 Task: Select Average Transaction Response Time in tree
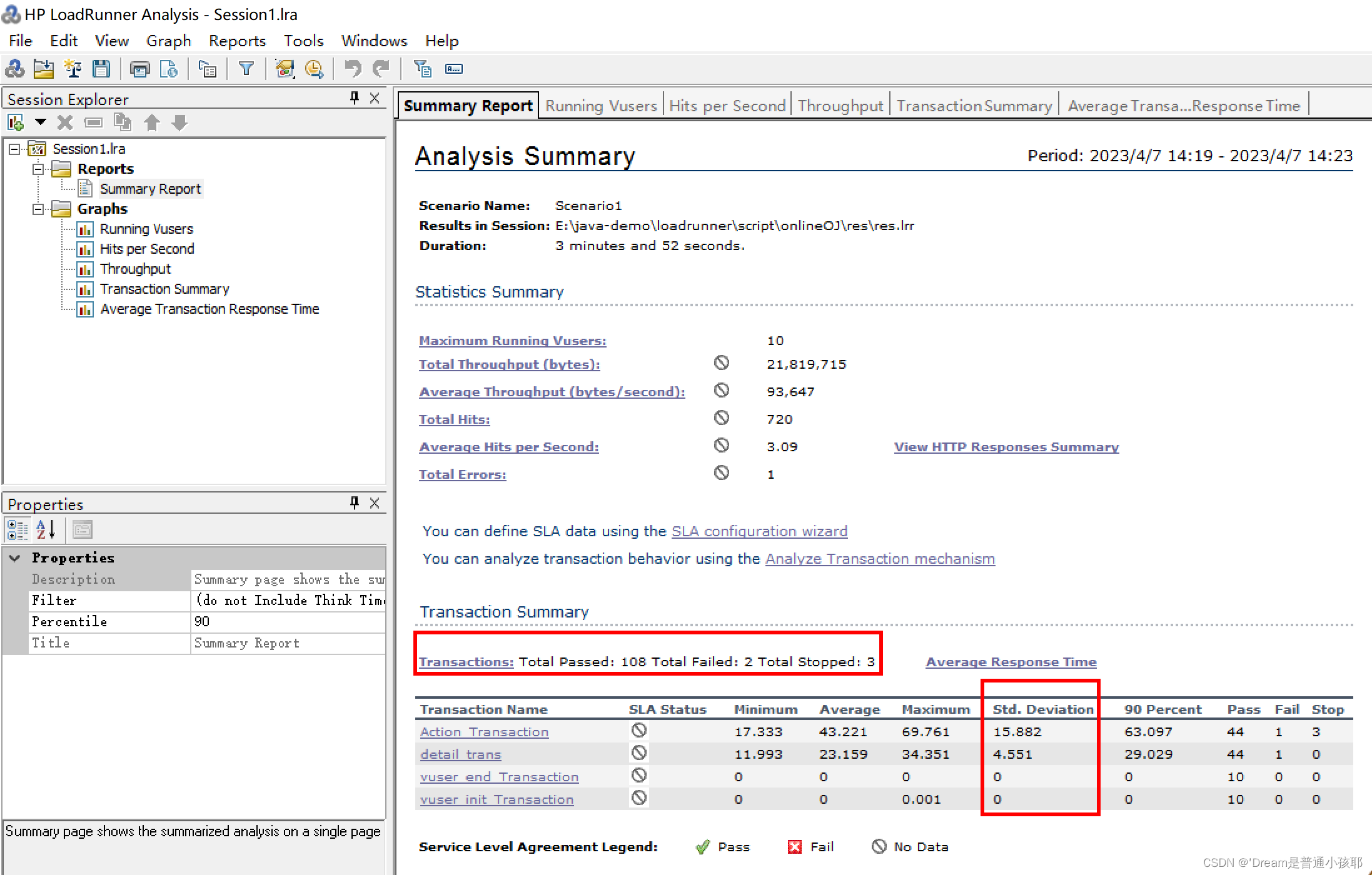tap(209, 309)
